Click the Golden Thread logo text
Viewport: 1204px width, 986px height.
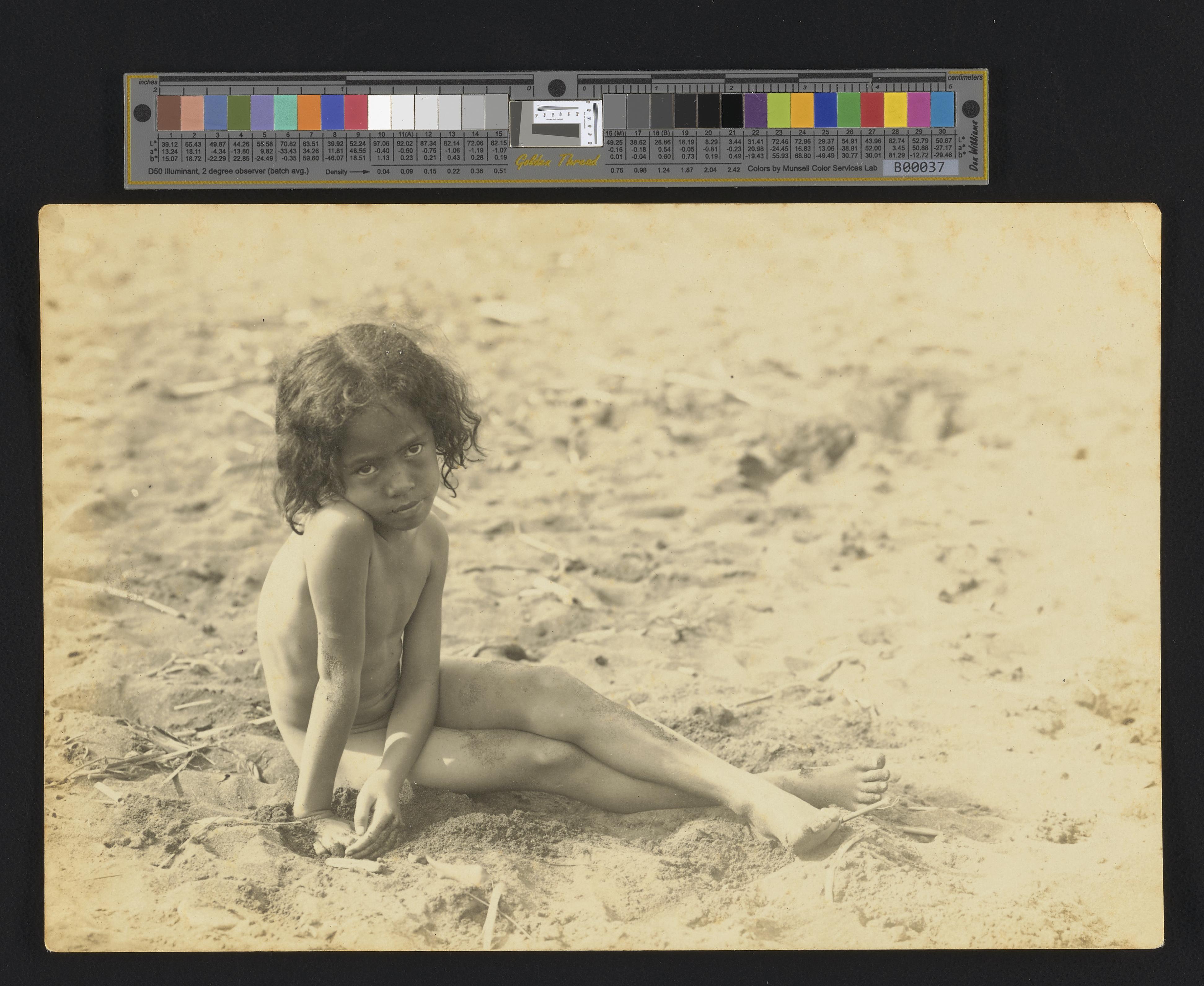point(557,162)
